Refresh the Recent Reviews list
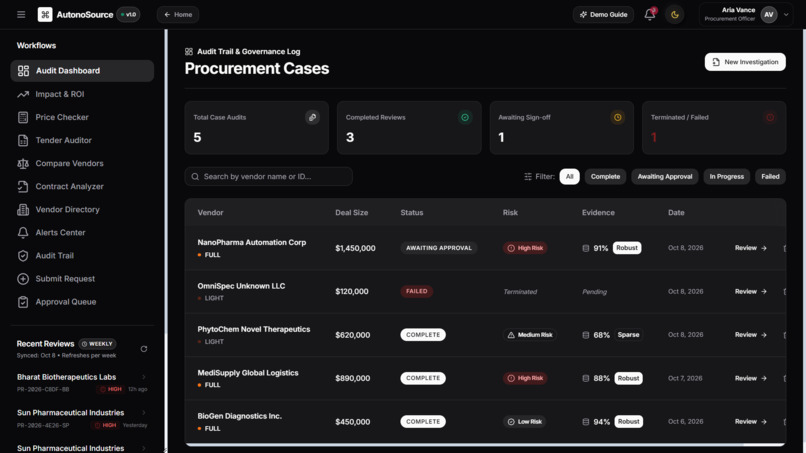 (x=144, y=349)
